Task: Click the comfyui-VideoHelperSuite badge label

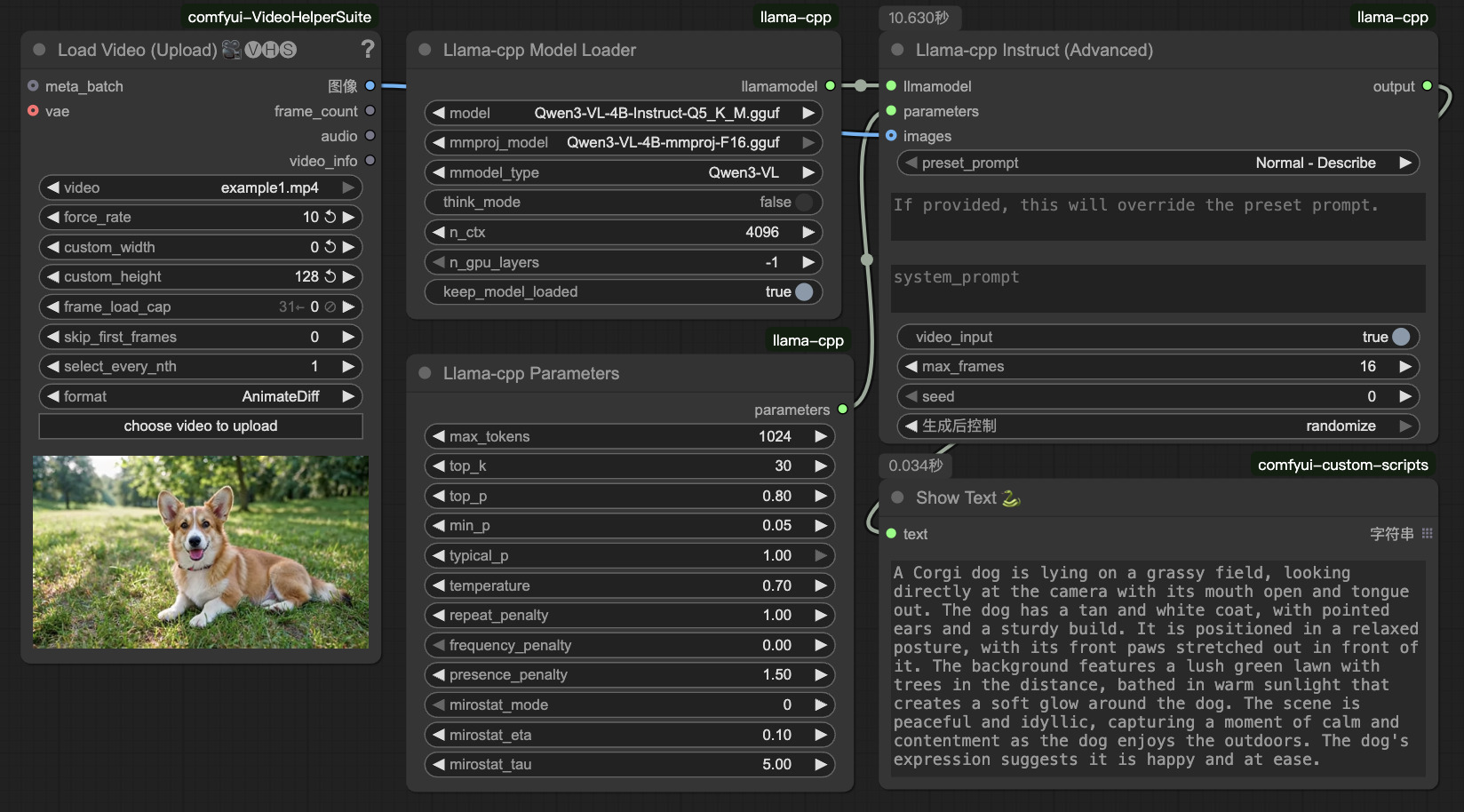Action: tap(280, 17)
